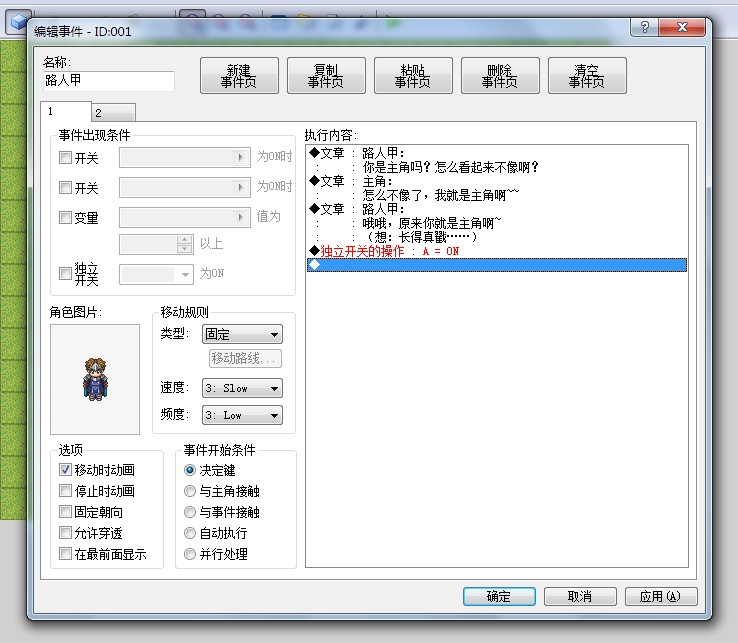Uncheck the 移动时动画 option

click(x=65, y=469)
